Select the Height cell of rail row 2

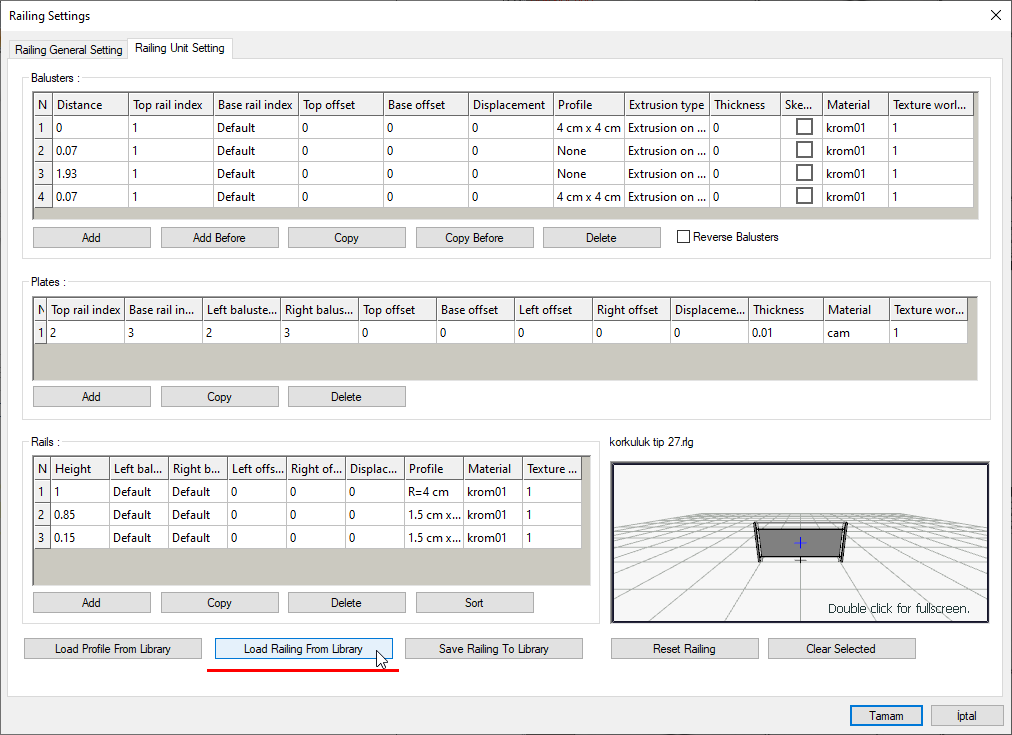[x=79, y=515]
